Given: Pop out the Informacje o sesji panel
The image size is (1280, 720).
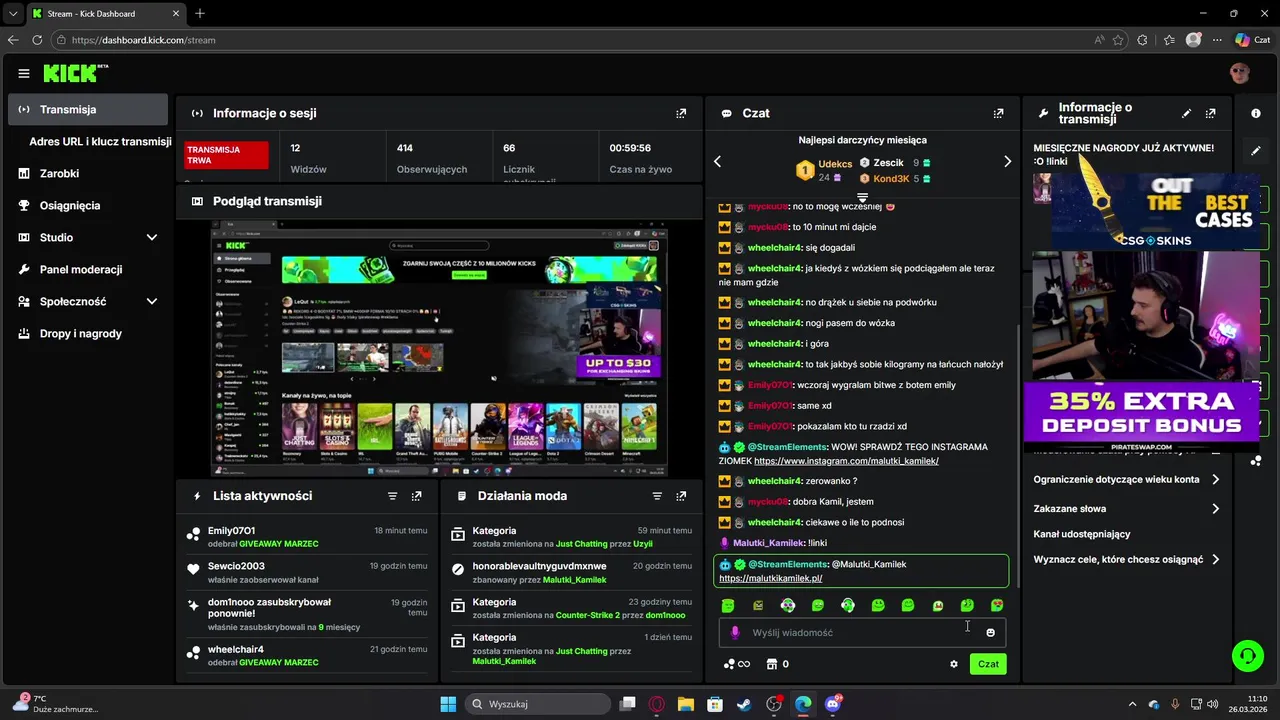Looking at the screenshot, I should (x=681, y=113).
